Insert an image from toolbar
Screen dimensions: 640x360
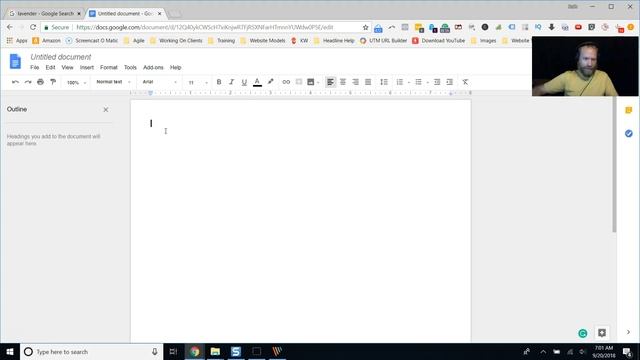click(x=311, y=82)
